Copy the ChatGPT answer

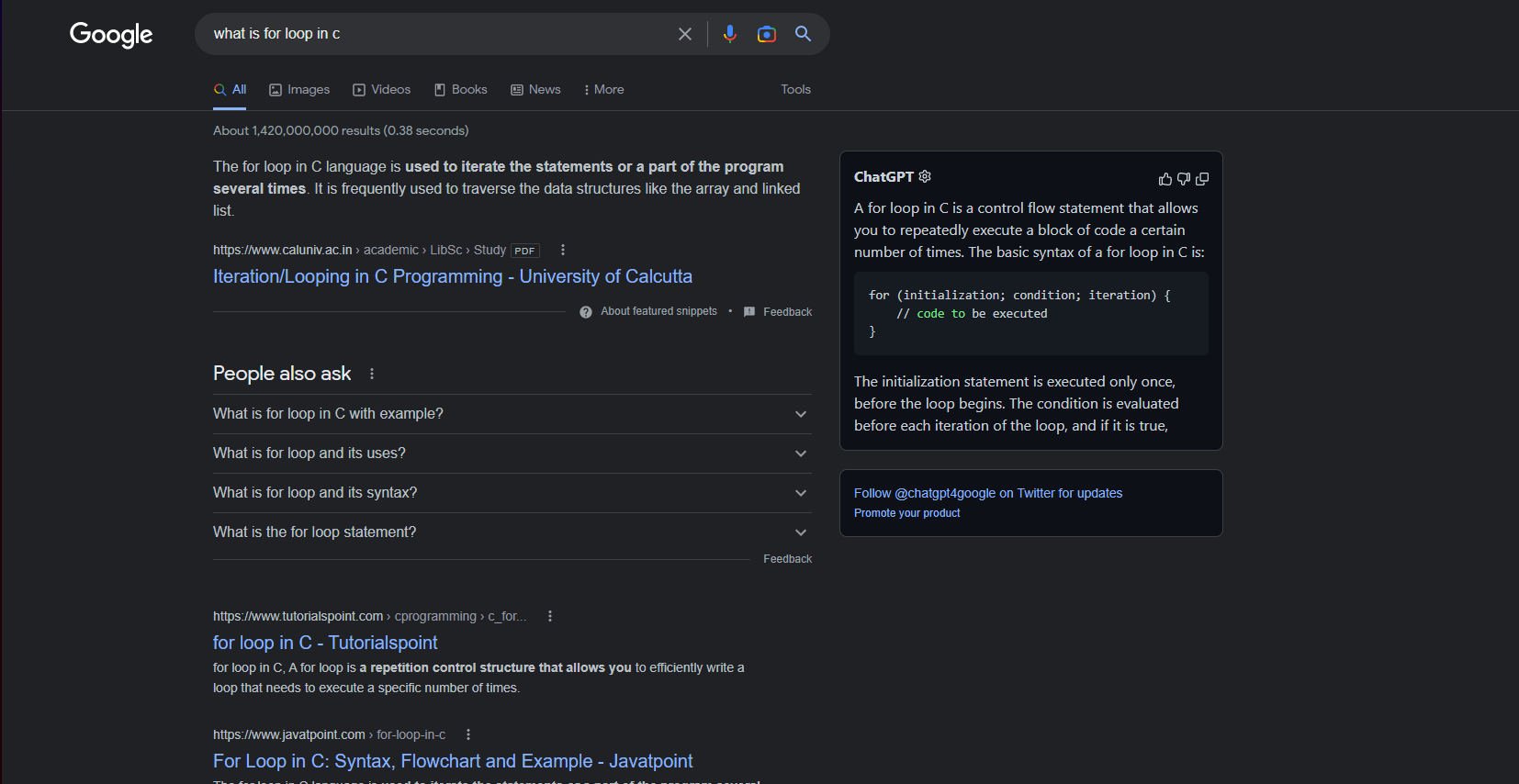(x=1202, y=179)
